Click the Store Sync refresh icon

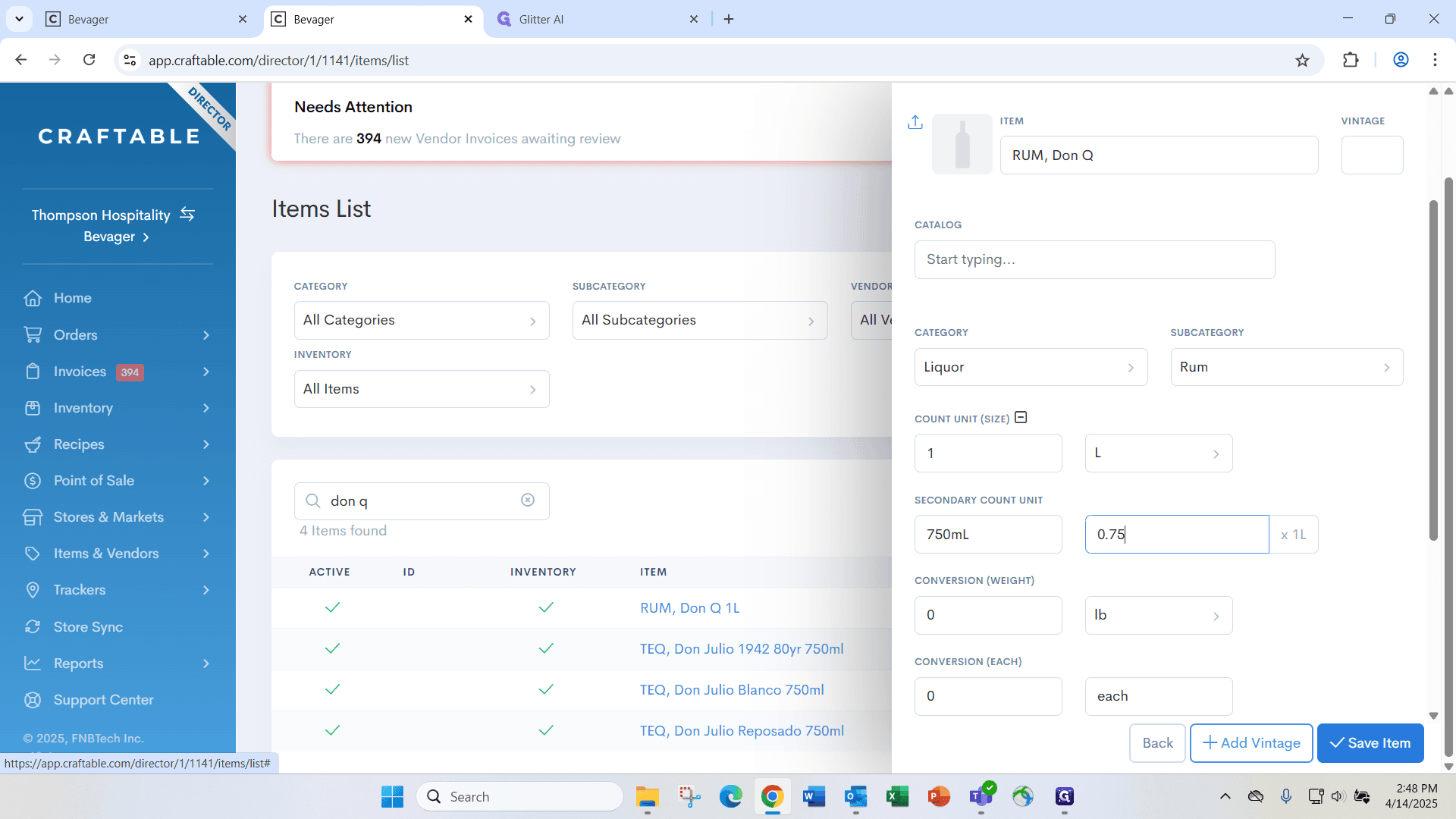coord(33,627)
